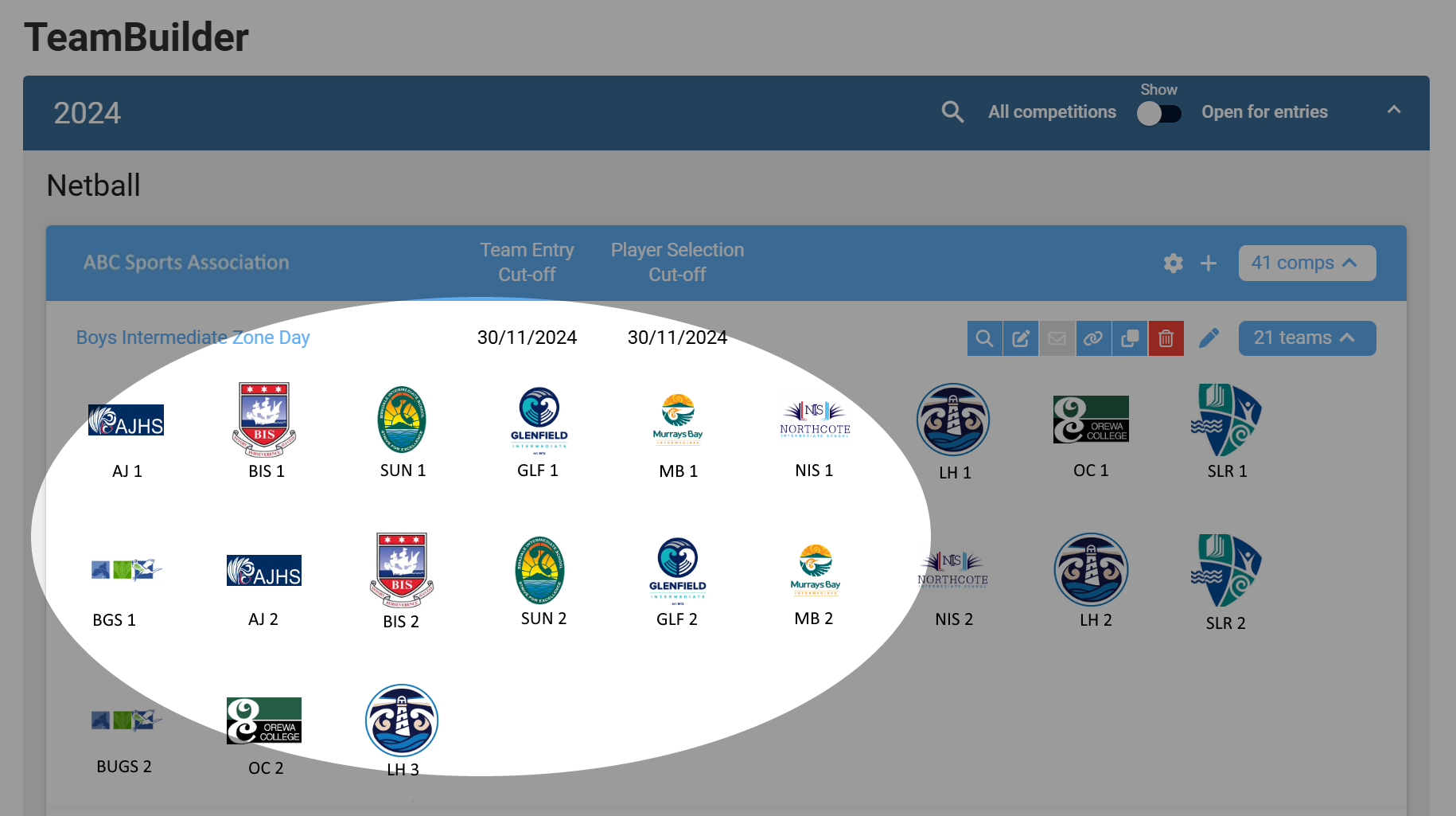Screen dimensions: 1456x816
Task: Open ABC Sports Association settings gear
Action: coord(1173,264)
